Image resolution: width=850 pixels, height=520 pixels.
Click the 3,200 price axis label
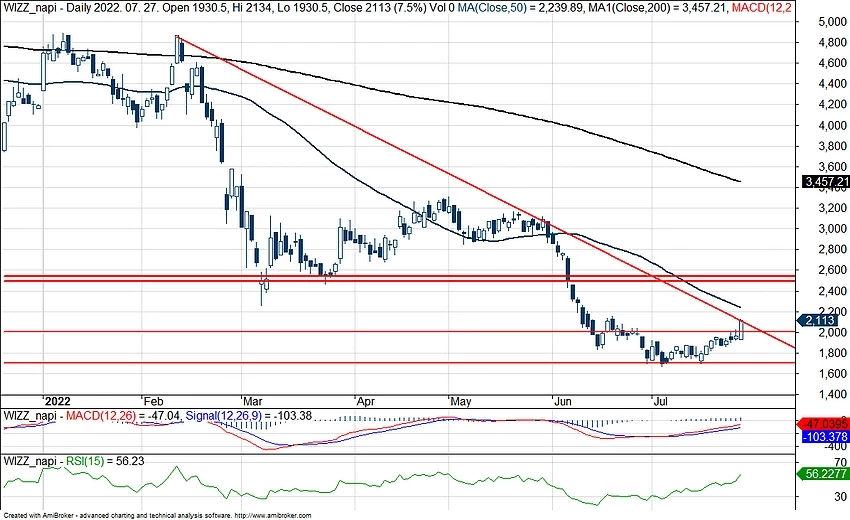point(833,208)
